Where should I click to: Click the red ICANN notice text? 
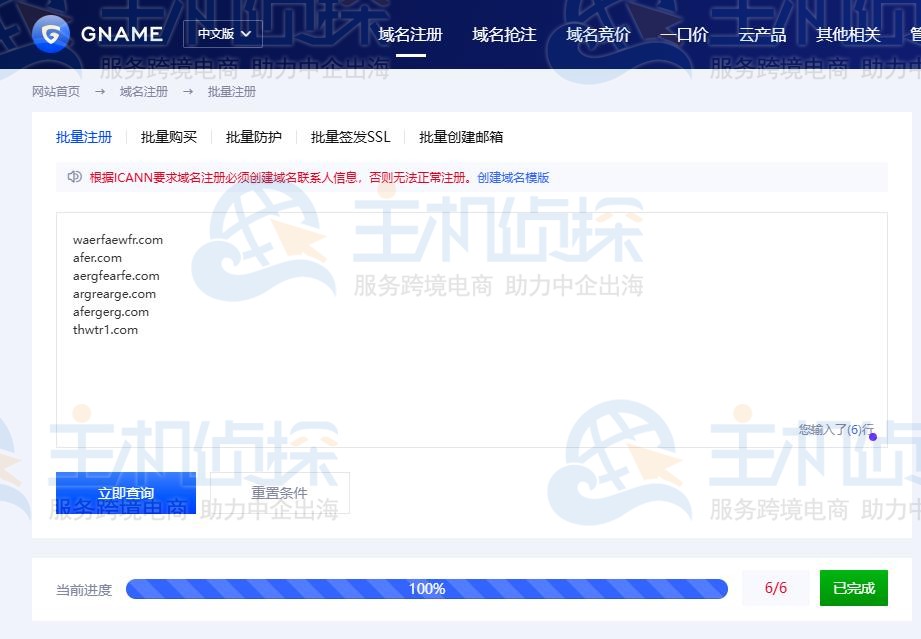[280, 177]
